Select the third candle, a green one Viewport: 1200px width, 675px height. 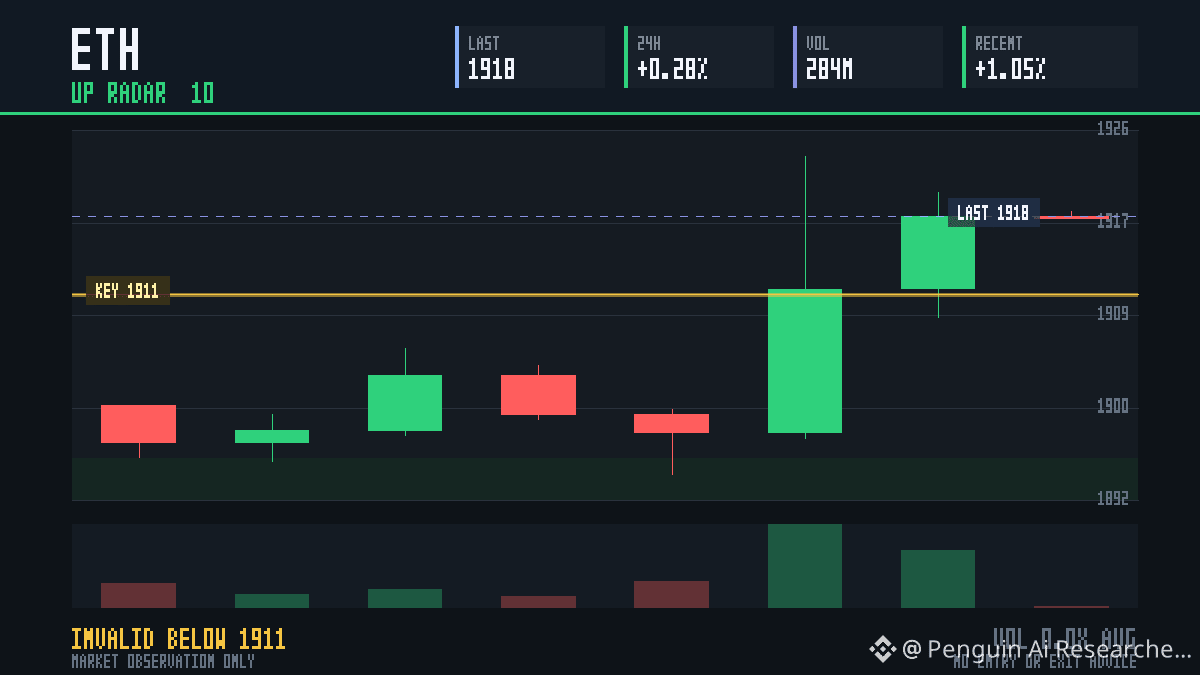point(405,403)
